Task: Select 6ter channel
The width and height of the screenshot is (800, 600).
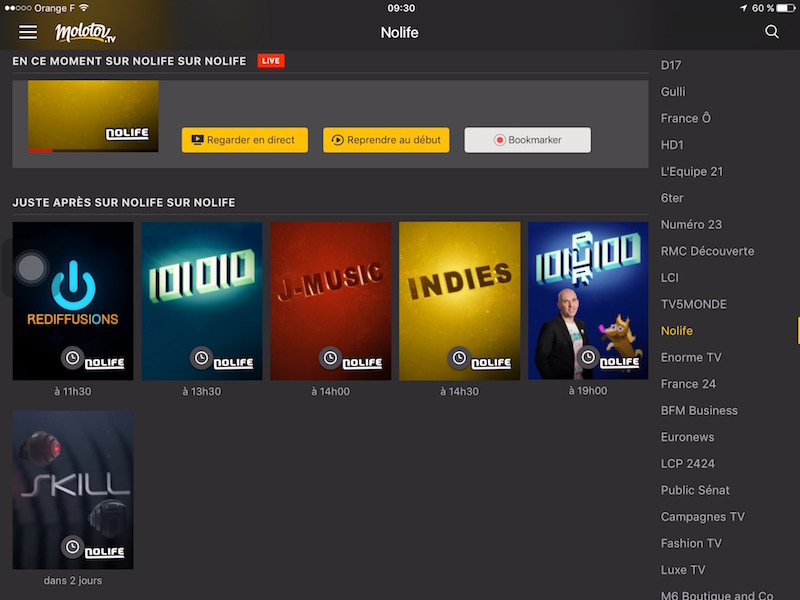Action: [672, 198]
